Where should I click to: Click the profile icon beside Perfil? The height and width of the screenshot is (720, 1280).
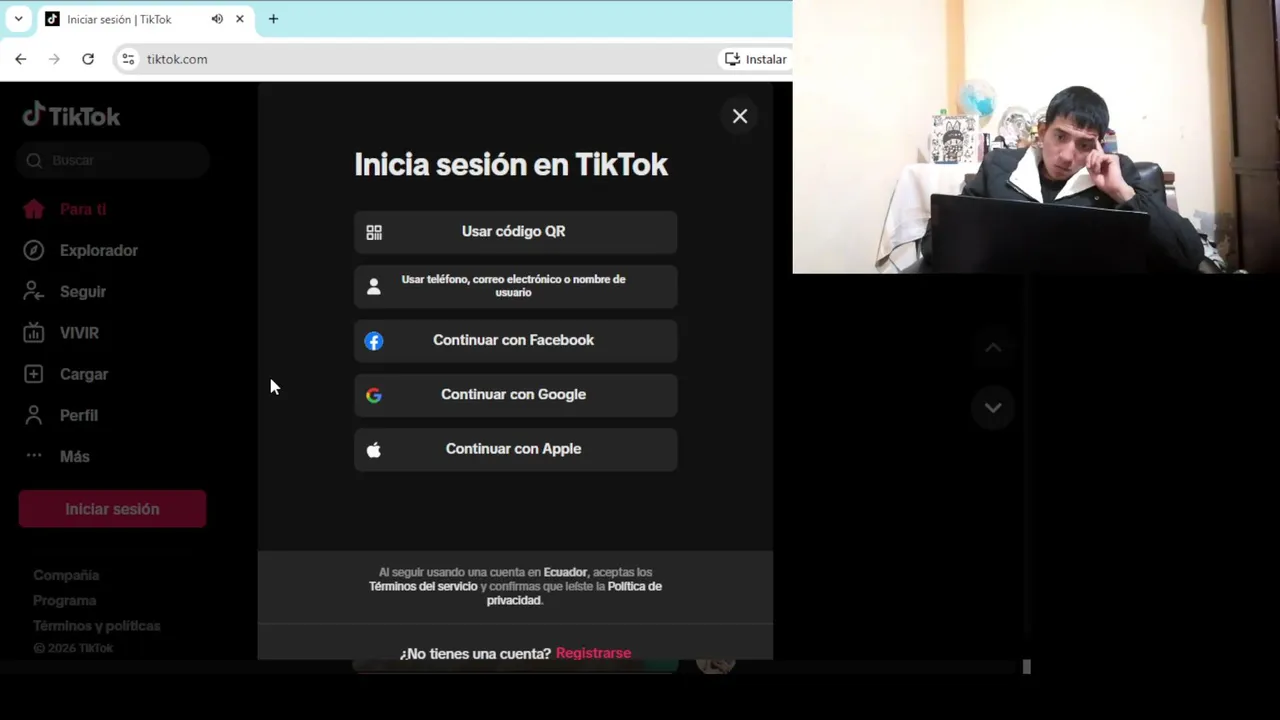pos(34,415)
